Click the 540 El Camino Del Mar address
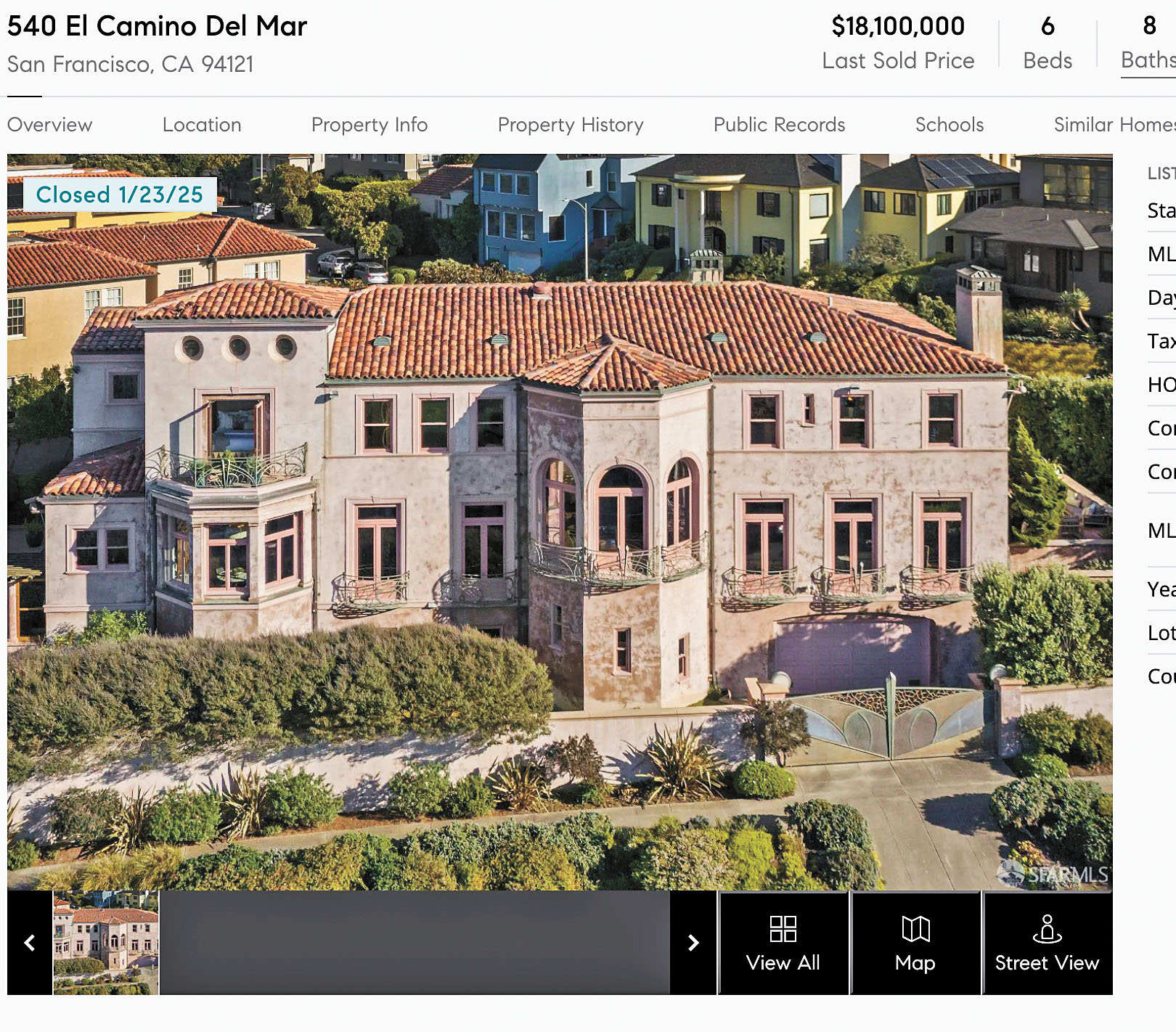This screenshot has height=1032, width=1176. pyautogui.click(x=158, y=26)
